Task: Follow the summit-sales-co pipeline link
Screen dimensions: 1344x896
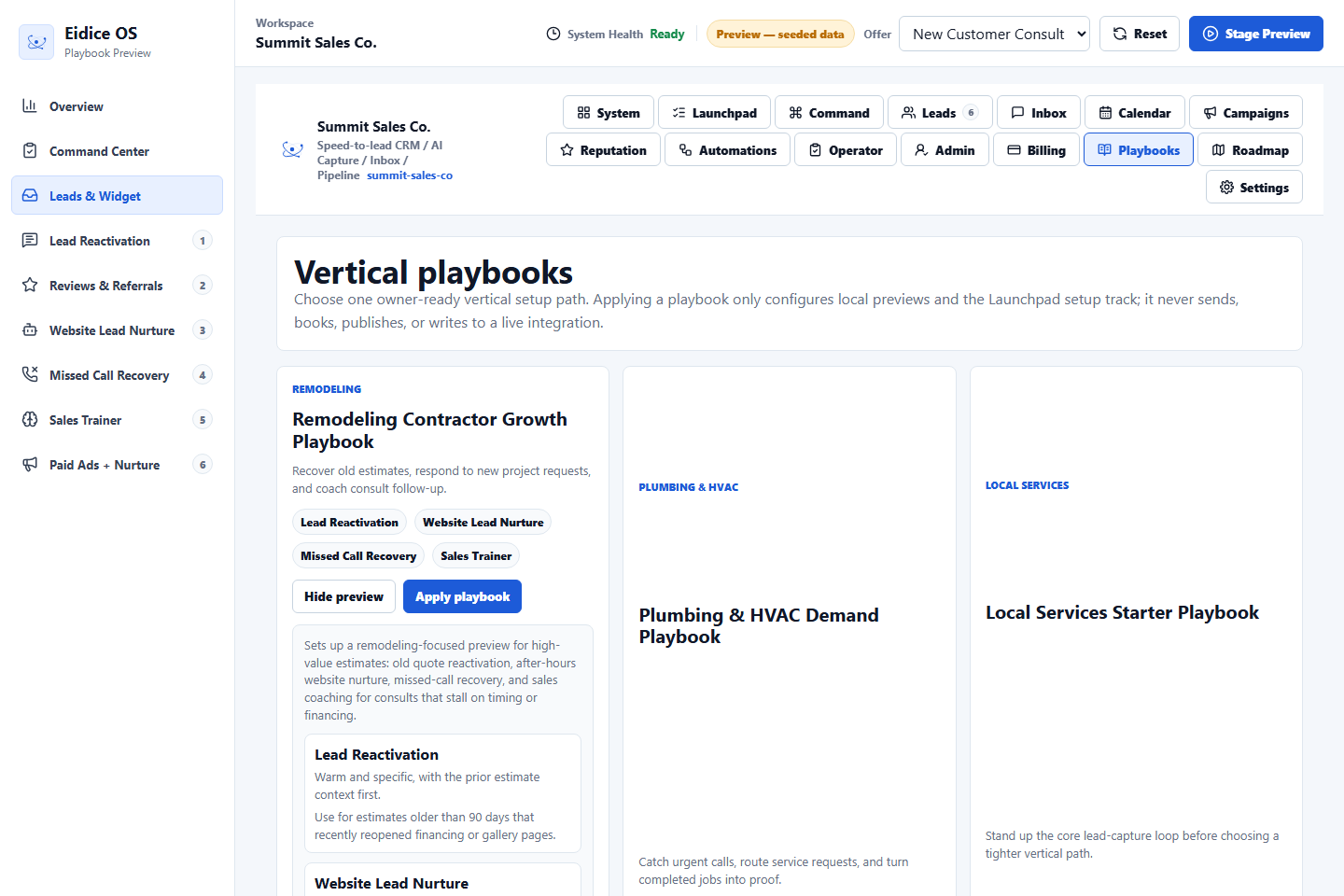Action: 410,175
